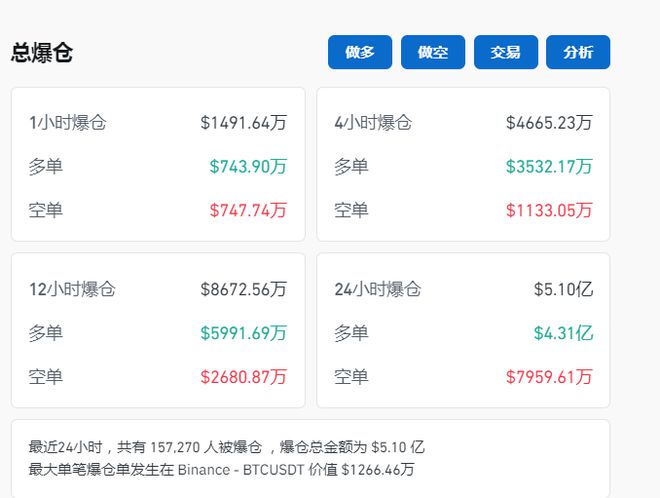Click the 4-hour total $4665.23万

point(549,123)
